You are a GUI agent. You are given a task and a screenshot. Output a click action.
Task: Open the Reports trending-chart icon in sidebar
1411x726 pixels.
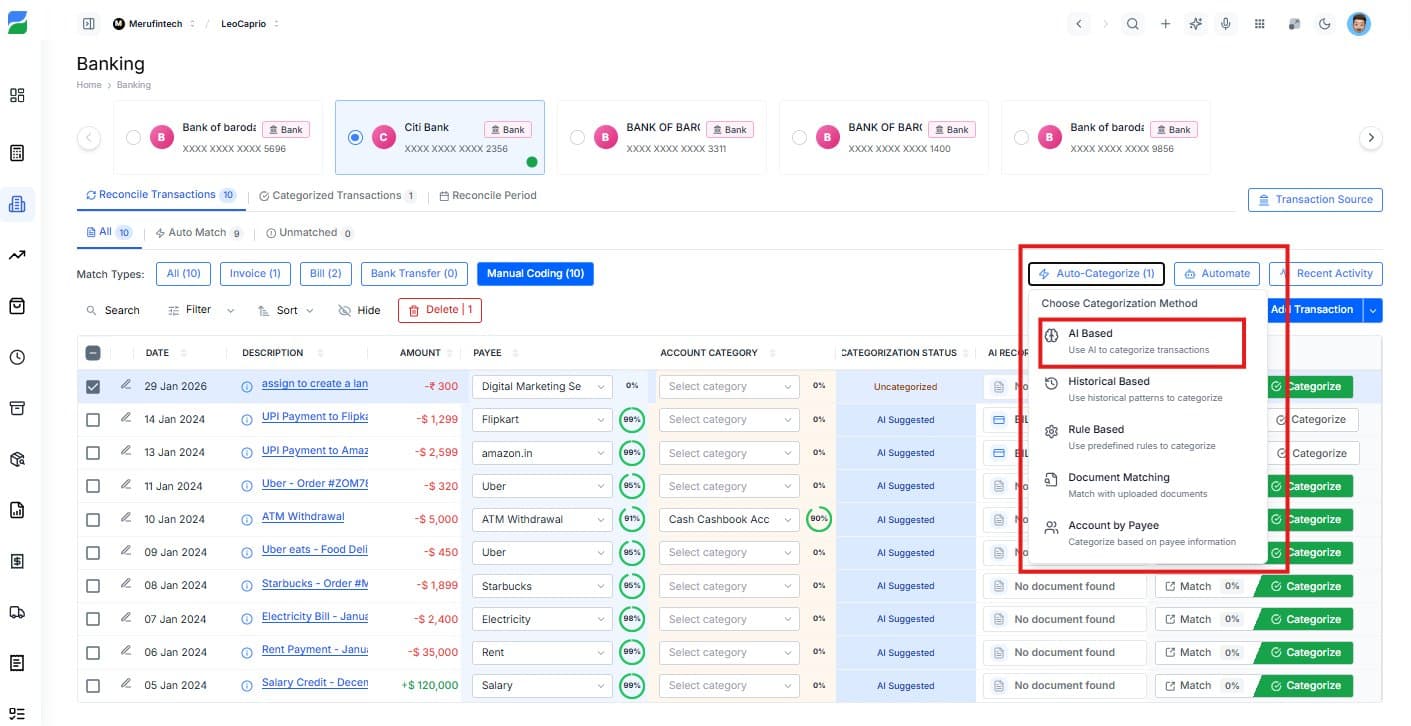pyautogui.click(x=16, y=255)
